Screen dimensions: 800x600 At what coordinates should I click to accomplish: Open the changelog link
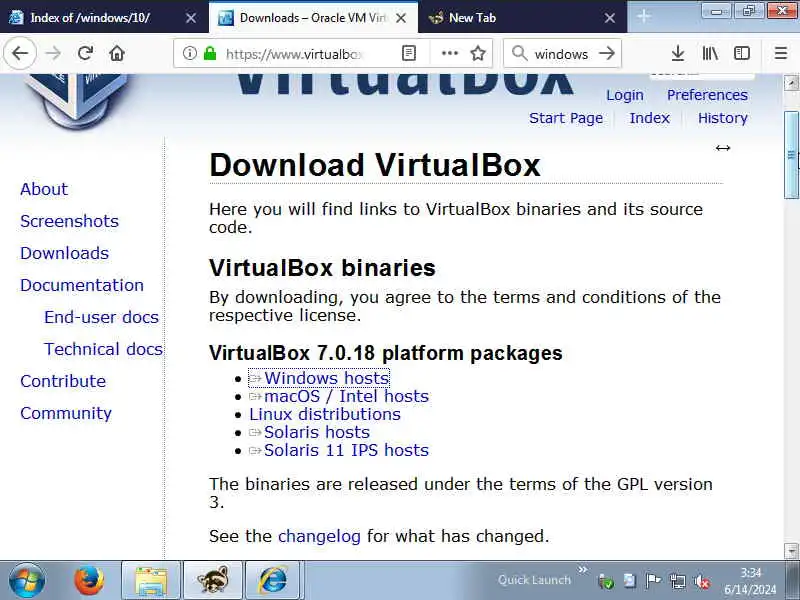(319, 536)
